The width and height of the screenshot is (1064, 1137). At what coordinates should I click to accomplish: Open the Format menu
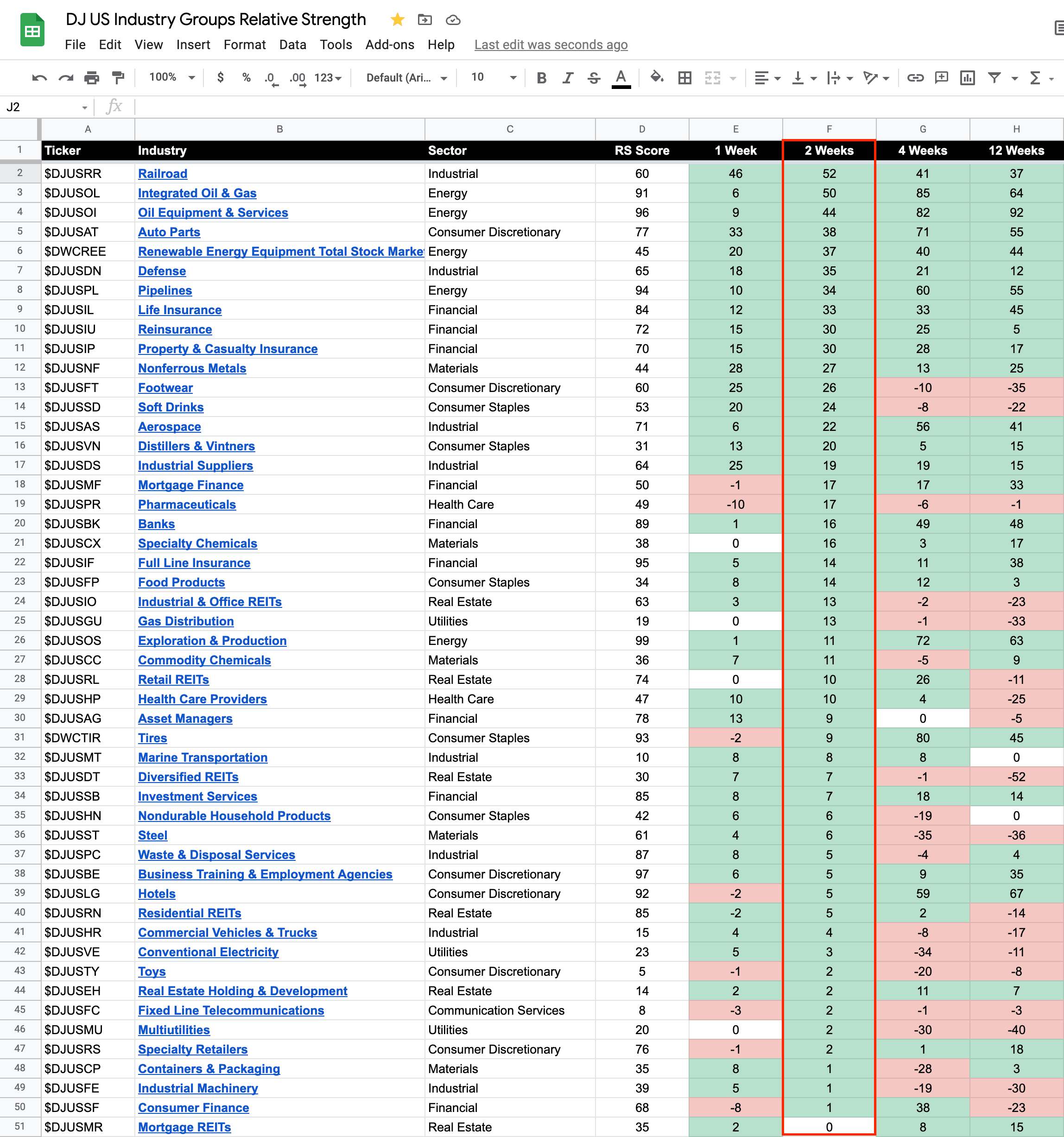pyautogui.click(x=244, y=44)
